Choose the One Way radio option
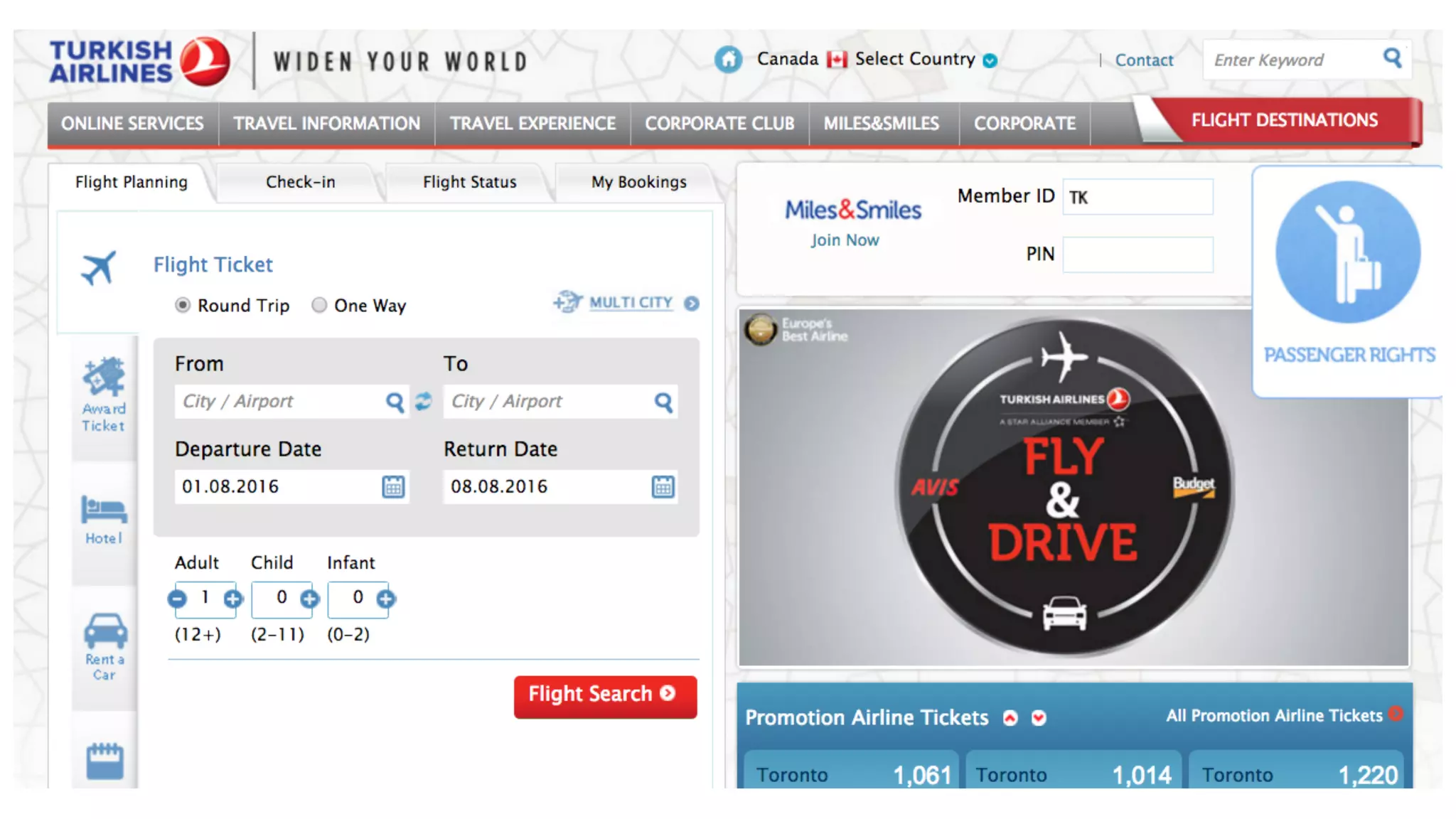Image resolution: width=1456 pixels, height=819 pixels. 319,305
